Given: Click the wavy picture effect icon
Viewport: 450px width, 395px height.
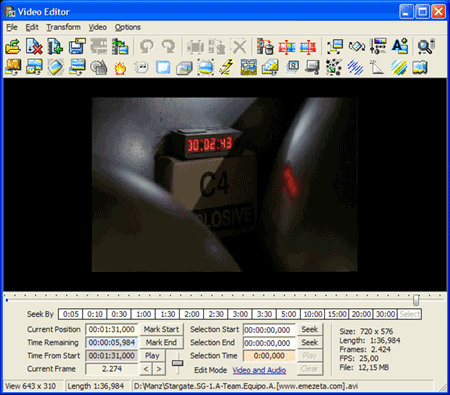Looking at the screenshot, I should point(420,68).
